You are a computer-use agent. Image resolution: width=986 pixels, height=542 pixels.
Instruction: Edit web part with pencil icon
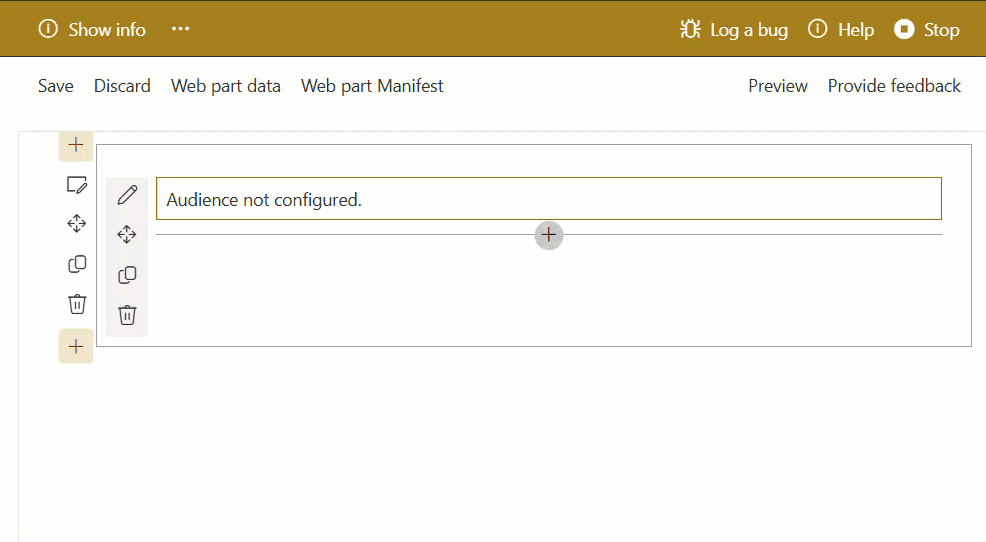click(127, 195)
